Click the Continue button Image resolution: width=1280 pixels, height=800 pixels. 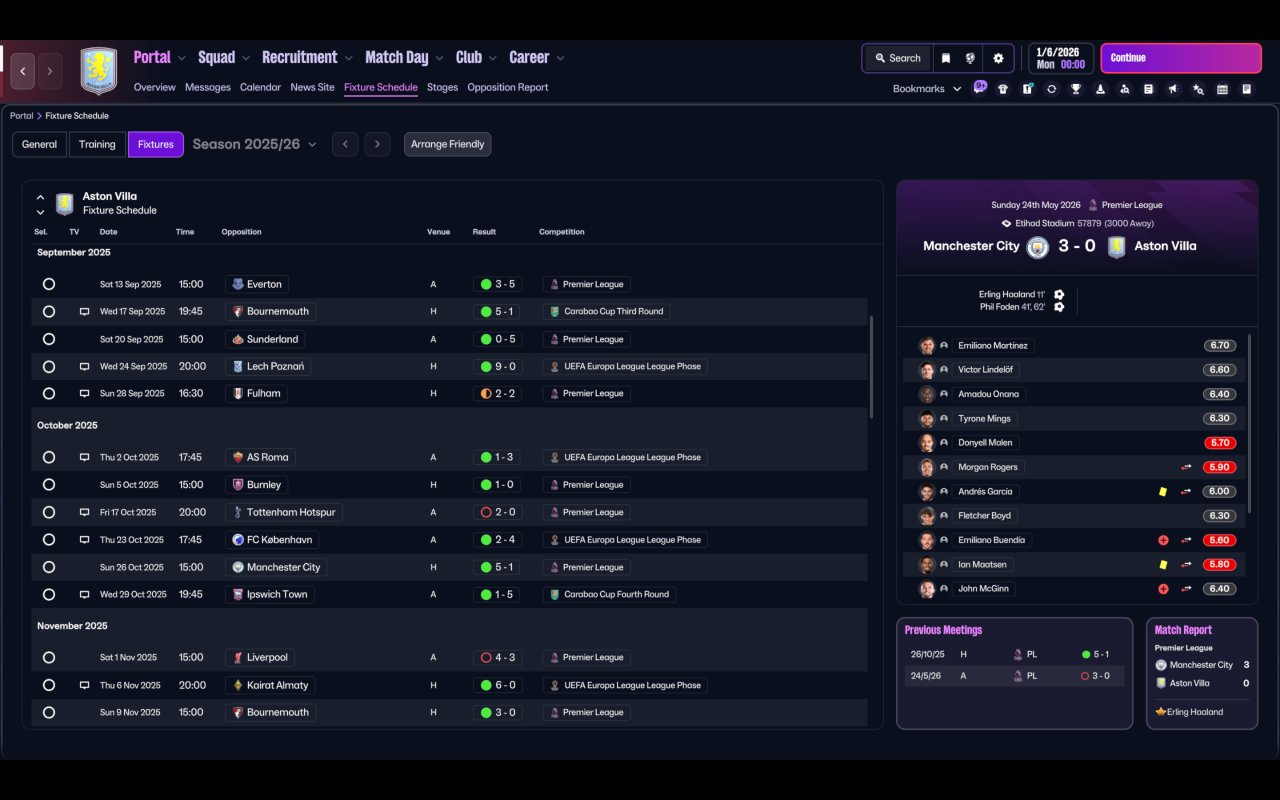[1181, 58]
